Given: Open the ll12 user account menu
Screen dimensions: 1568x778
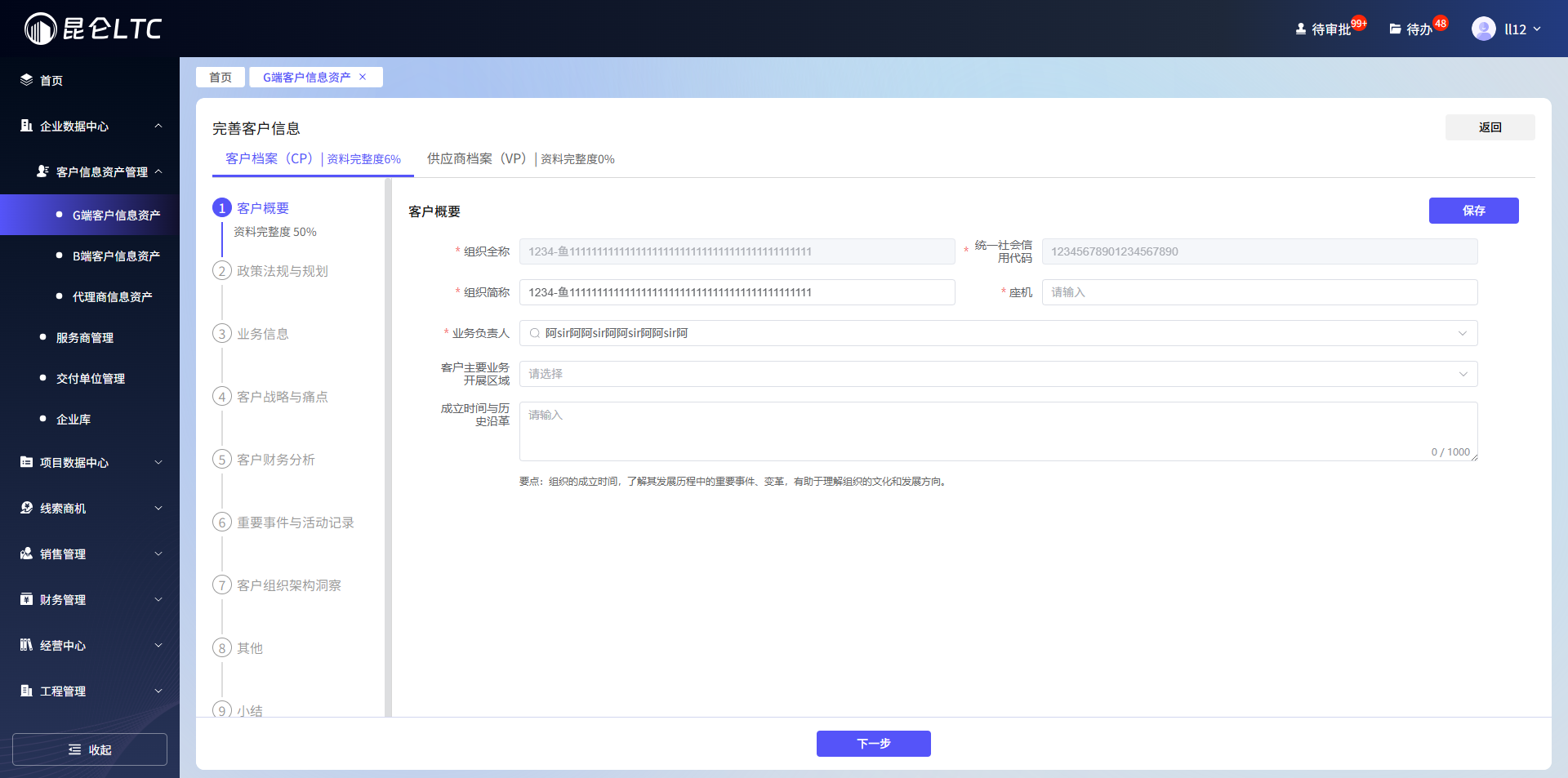Looking at the screenshot, I should (x=1508, y=28).
